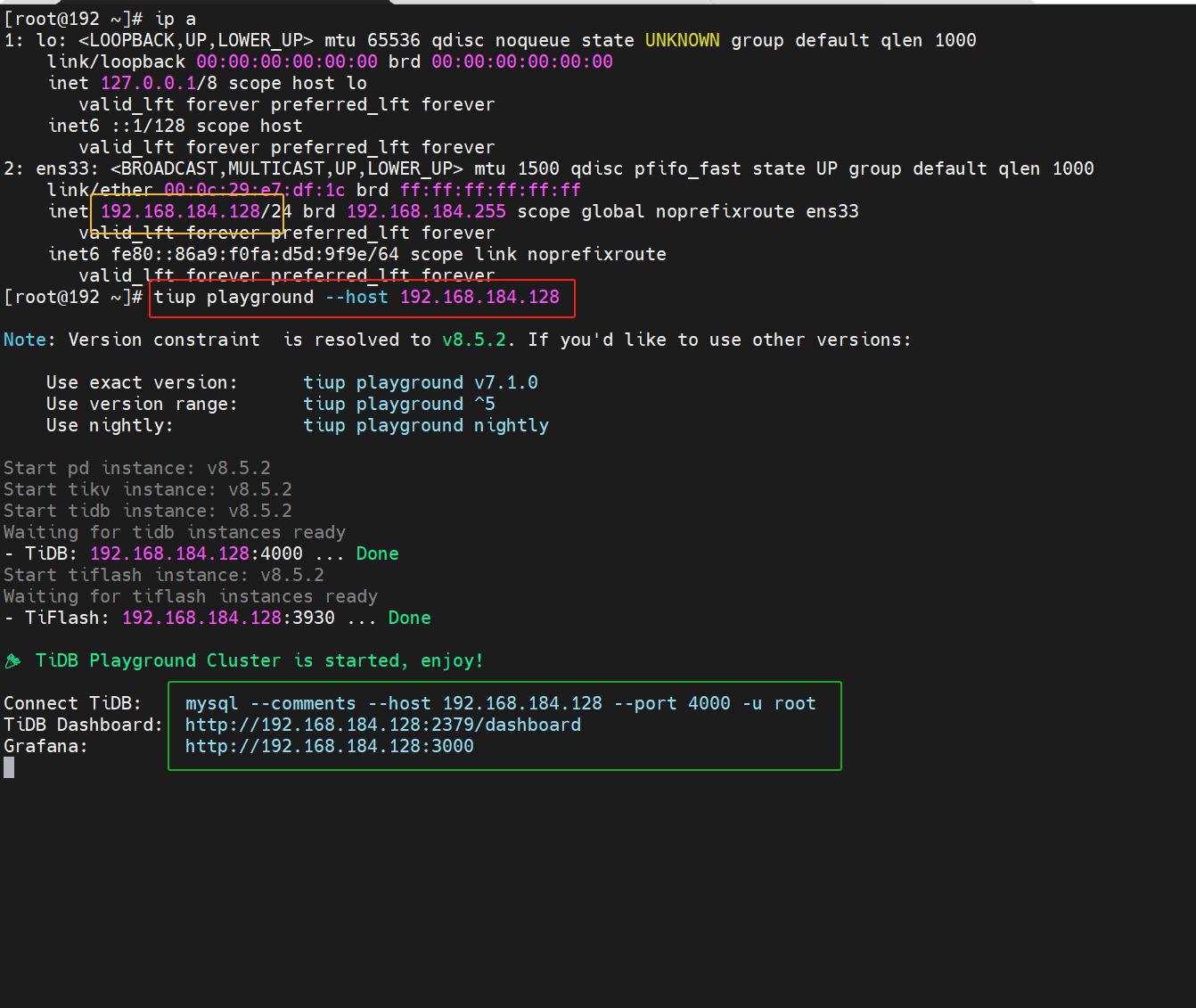Click 'TiDB Dashboard:' label

pyautogui.click(x=83, y=725)
